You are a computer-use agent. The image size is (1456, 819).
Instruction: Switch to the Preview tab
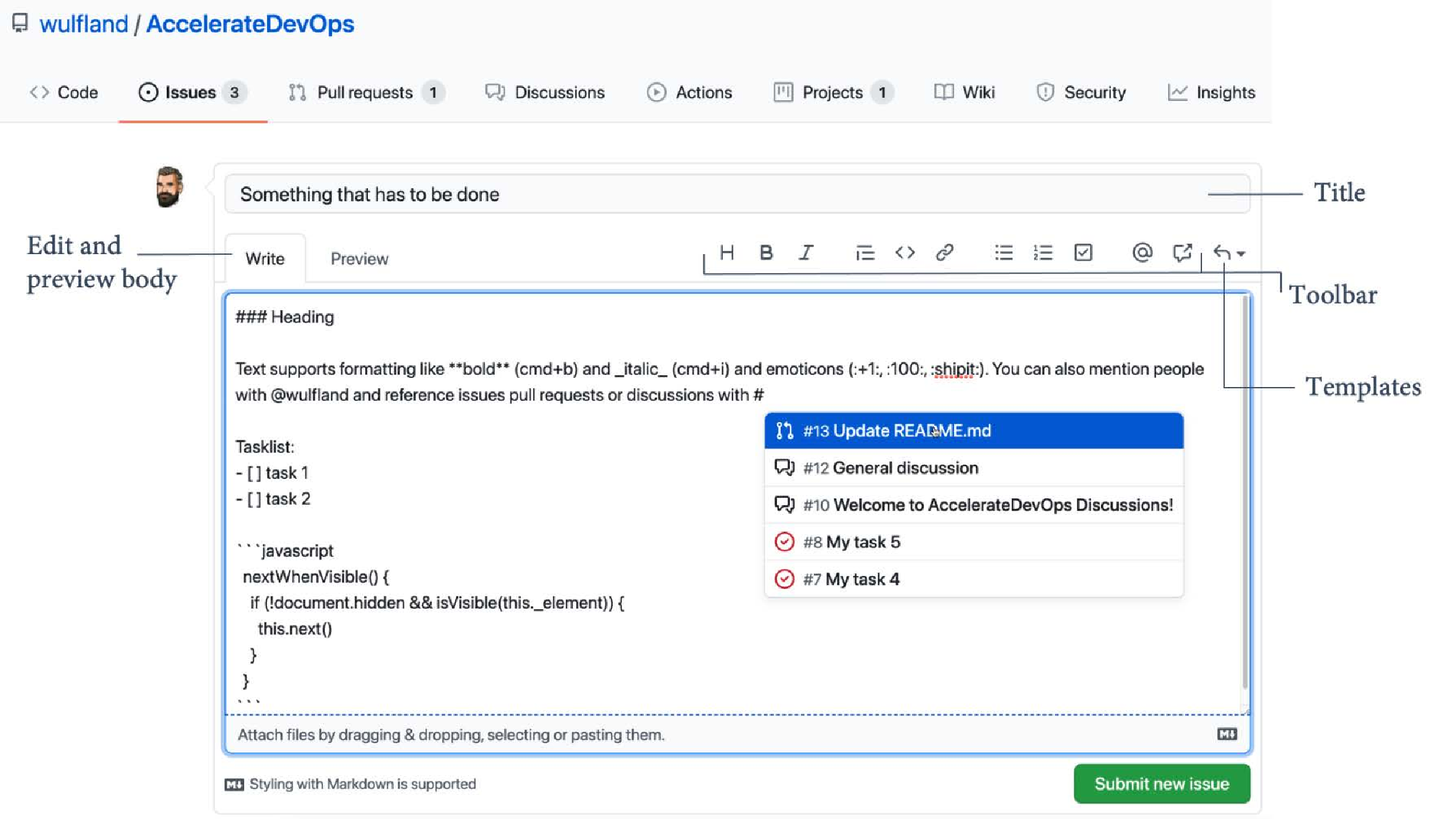coord(359,259)
